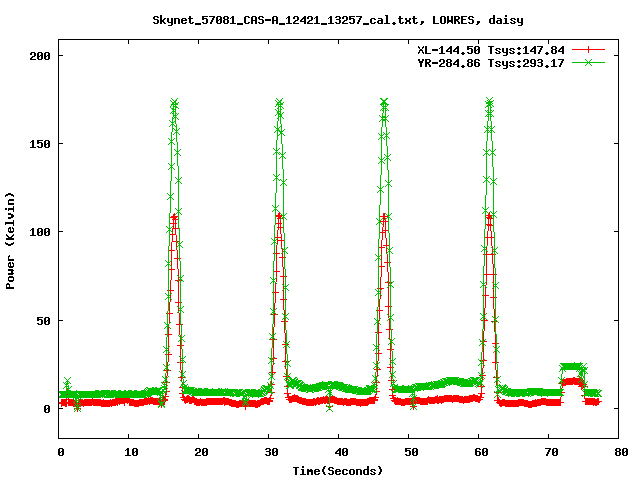Click the red peak top near 61 seconds
Screen dimensions: 640x480
(x=489, y=216)
